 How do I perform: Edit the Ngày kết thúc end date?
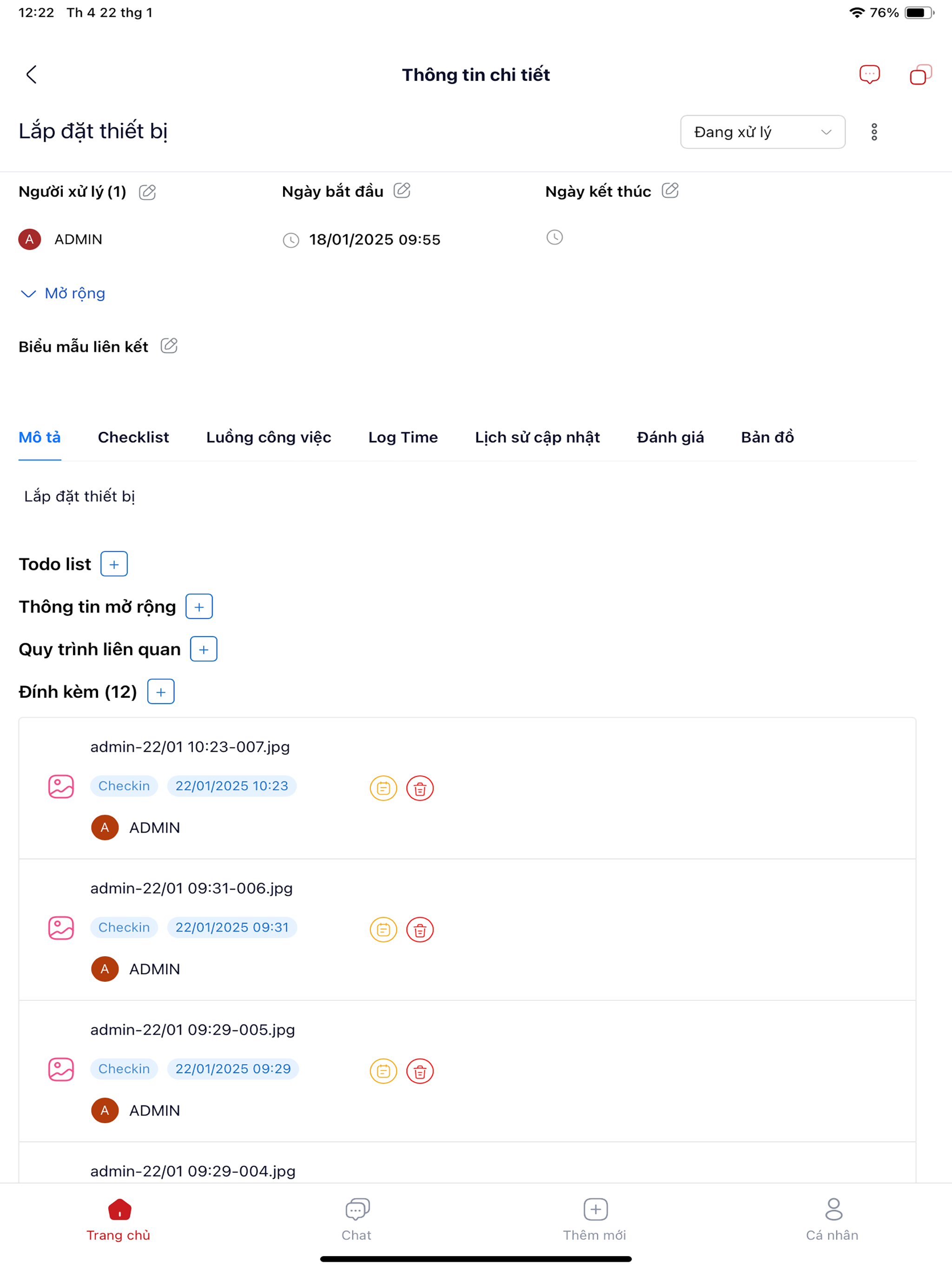pos(670,191)
